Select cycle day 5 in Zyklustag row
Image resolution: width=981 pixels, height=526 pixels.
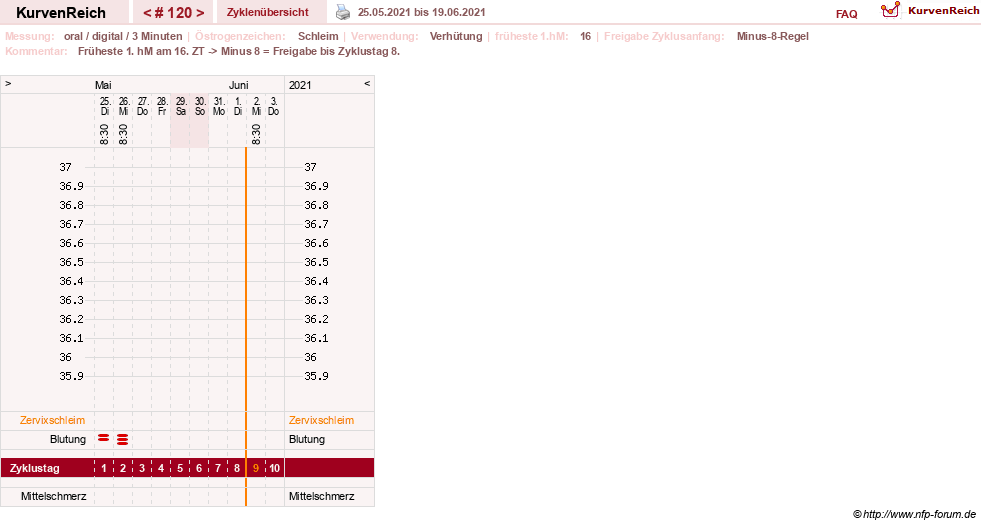[x=180, y=468]
